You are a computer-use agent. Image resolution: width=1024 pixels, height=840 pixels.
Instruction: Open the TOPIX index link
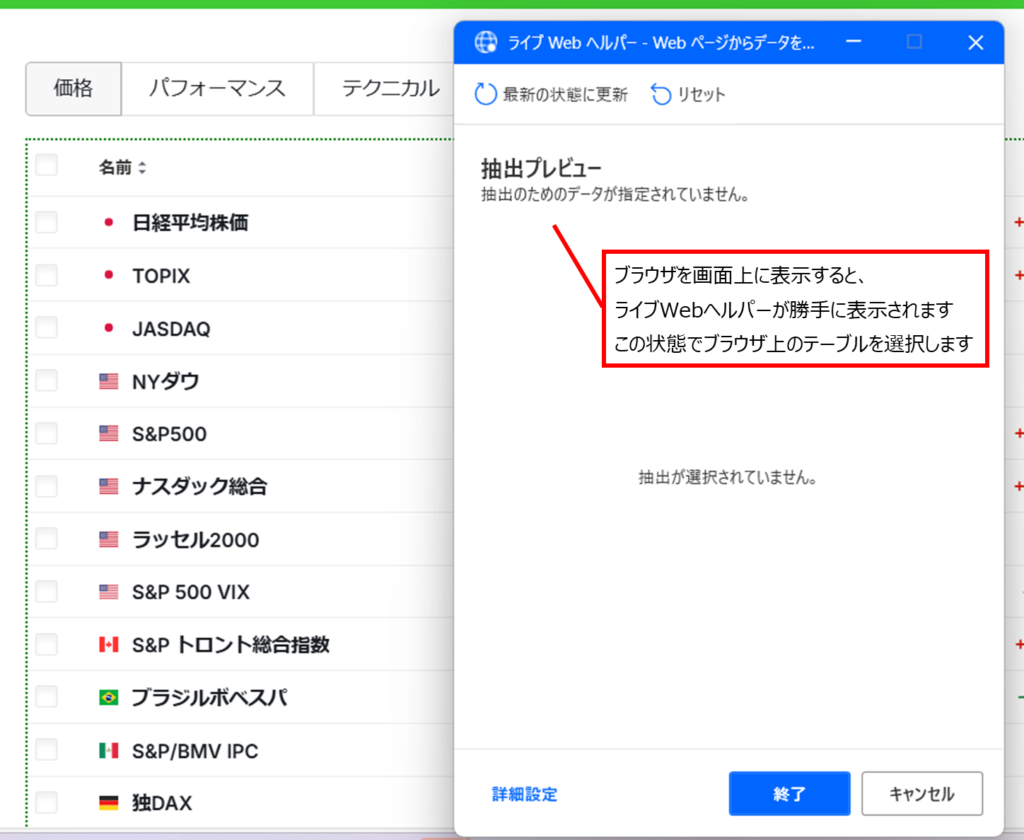161,276
